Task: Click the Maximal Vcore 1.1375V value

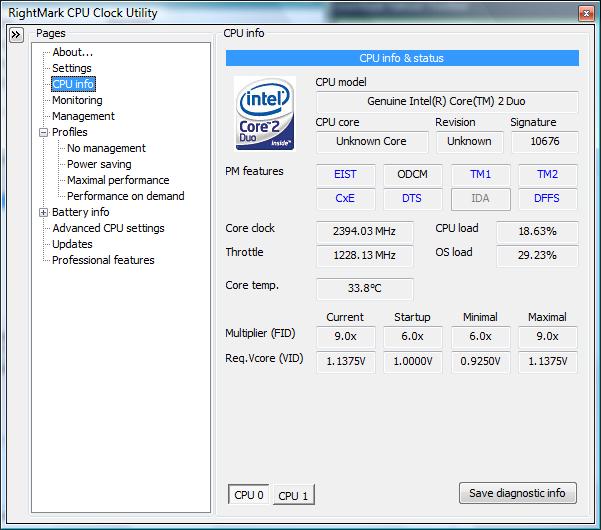Action: (547, 362)
